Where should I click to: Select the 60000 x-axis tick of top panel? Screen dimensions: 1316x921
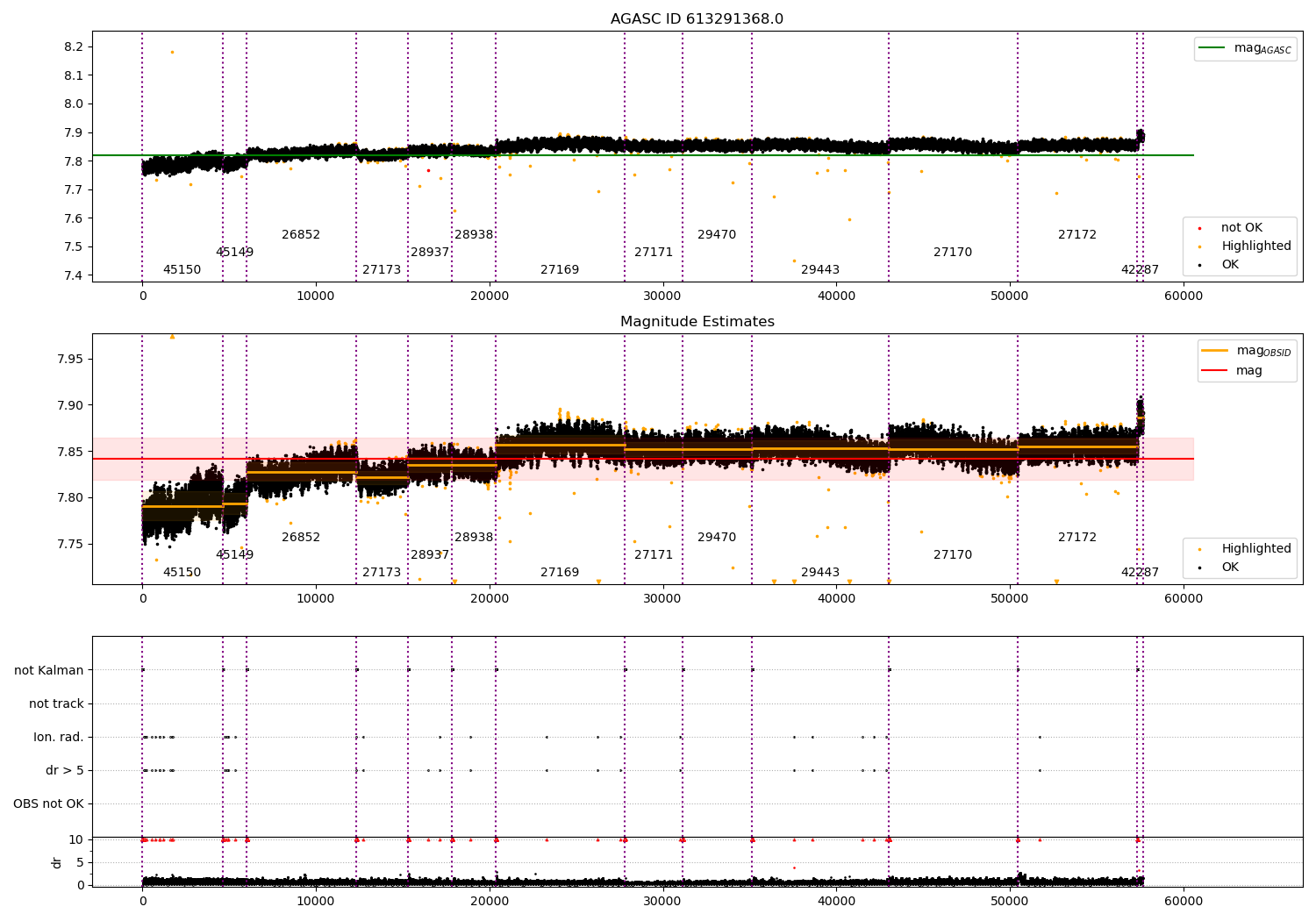(x=1183, y=296)
